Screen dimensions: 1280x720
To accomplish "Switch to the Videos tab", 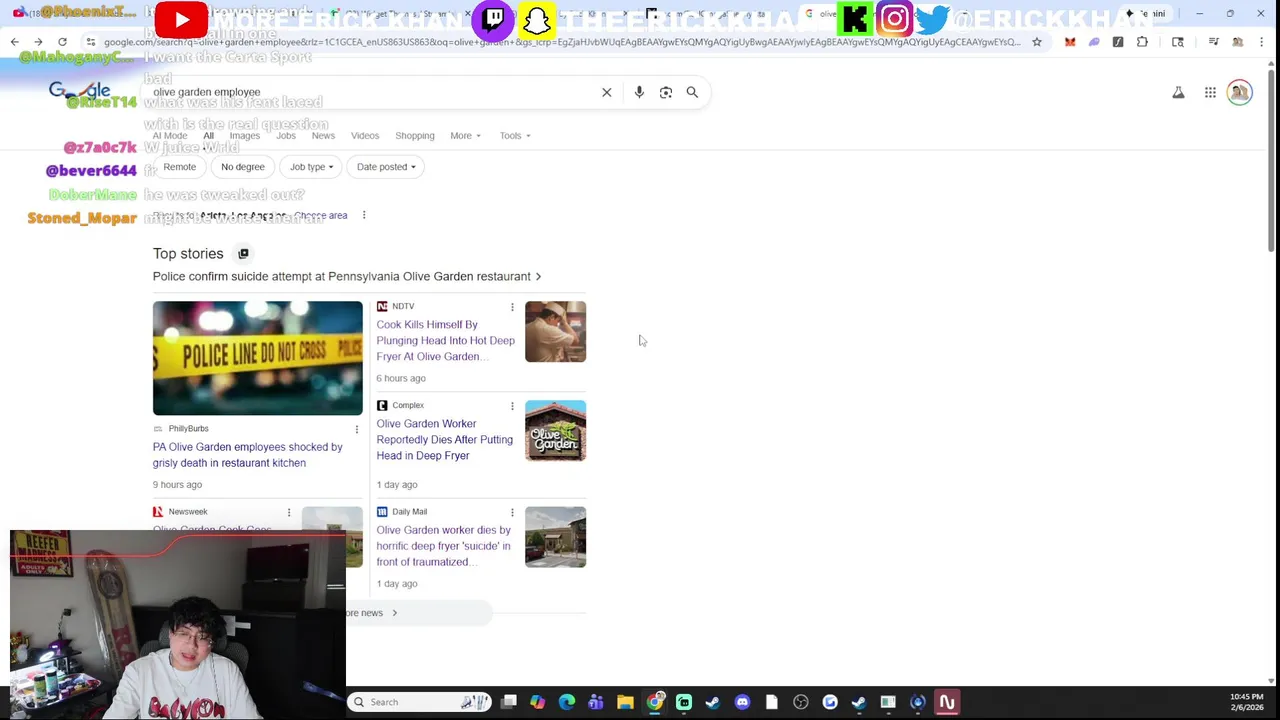I will tap(365, 136).
